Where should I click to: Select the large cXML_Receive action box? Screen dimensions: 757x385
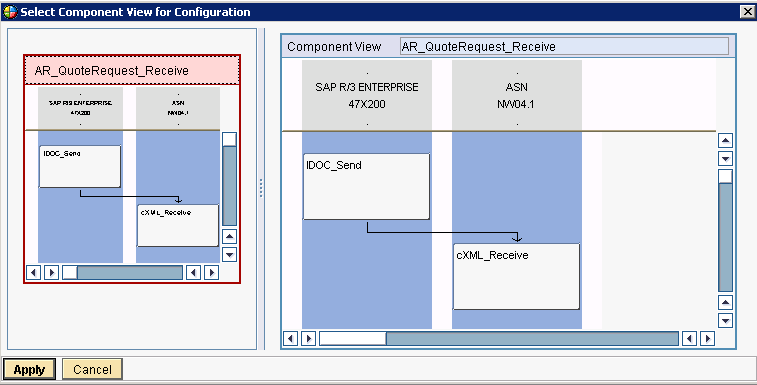pos(516,276)
